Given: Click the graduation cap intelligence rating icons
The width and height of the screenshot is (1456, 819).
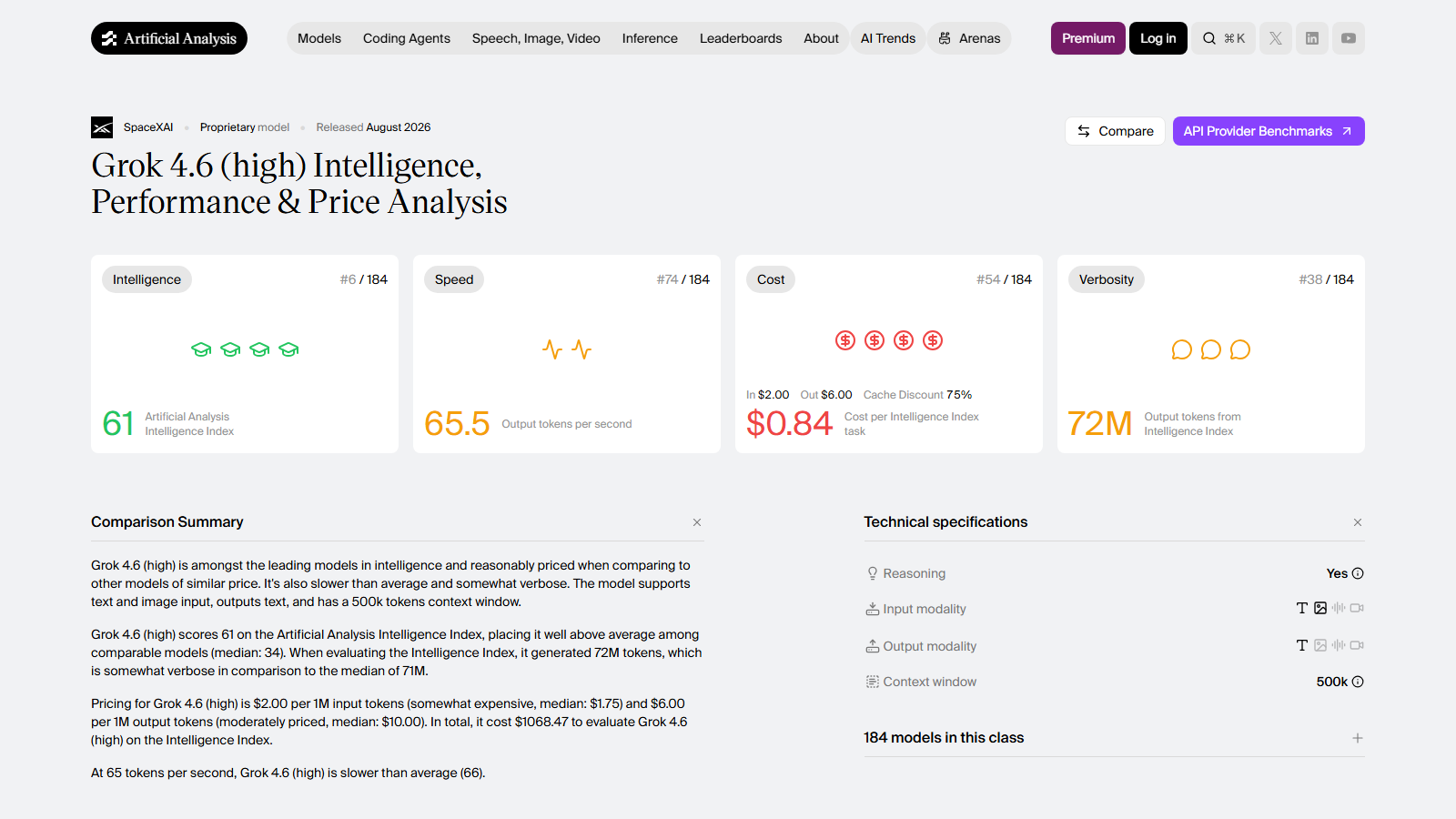Looking at the screenshot, I should (x=245, y=349).
